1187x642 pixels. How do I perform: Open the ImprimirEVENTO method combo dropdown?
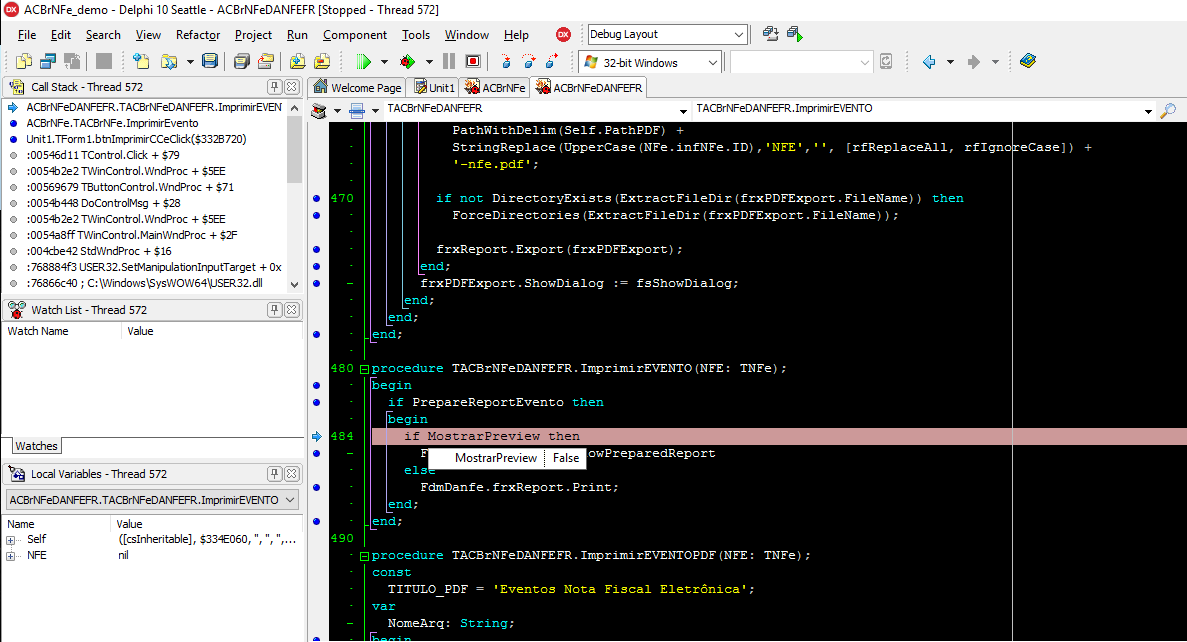click(1148, 111)
